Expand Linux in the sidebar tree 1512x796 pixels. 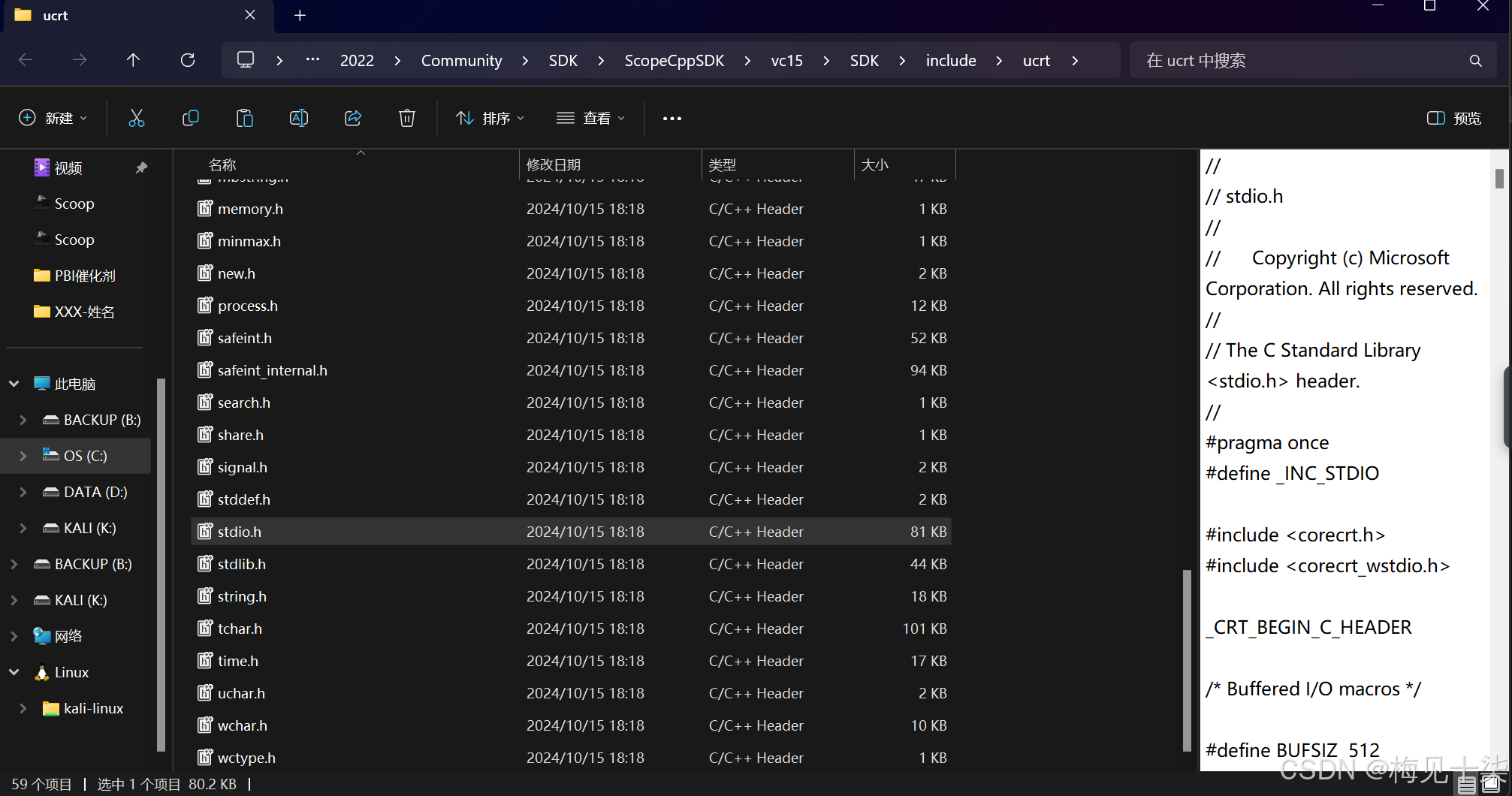point(14,672)
